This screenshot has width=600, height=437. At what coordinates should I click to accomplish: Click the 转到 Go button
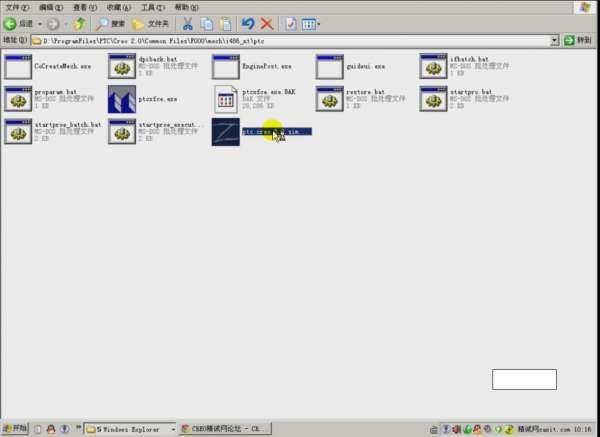(576, 40)
